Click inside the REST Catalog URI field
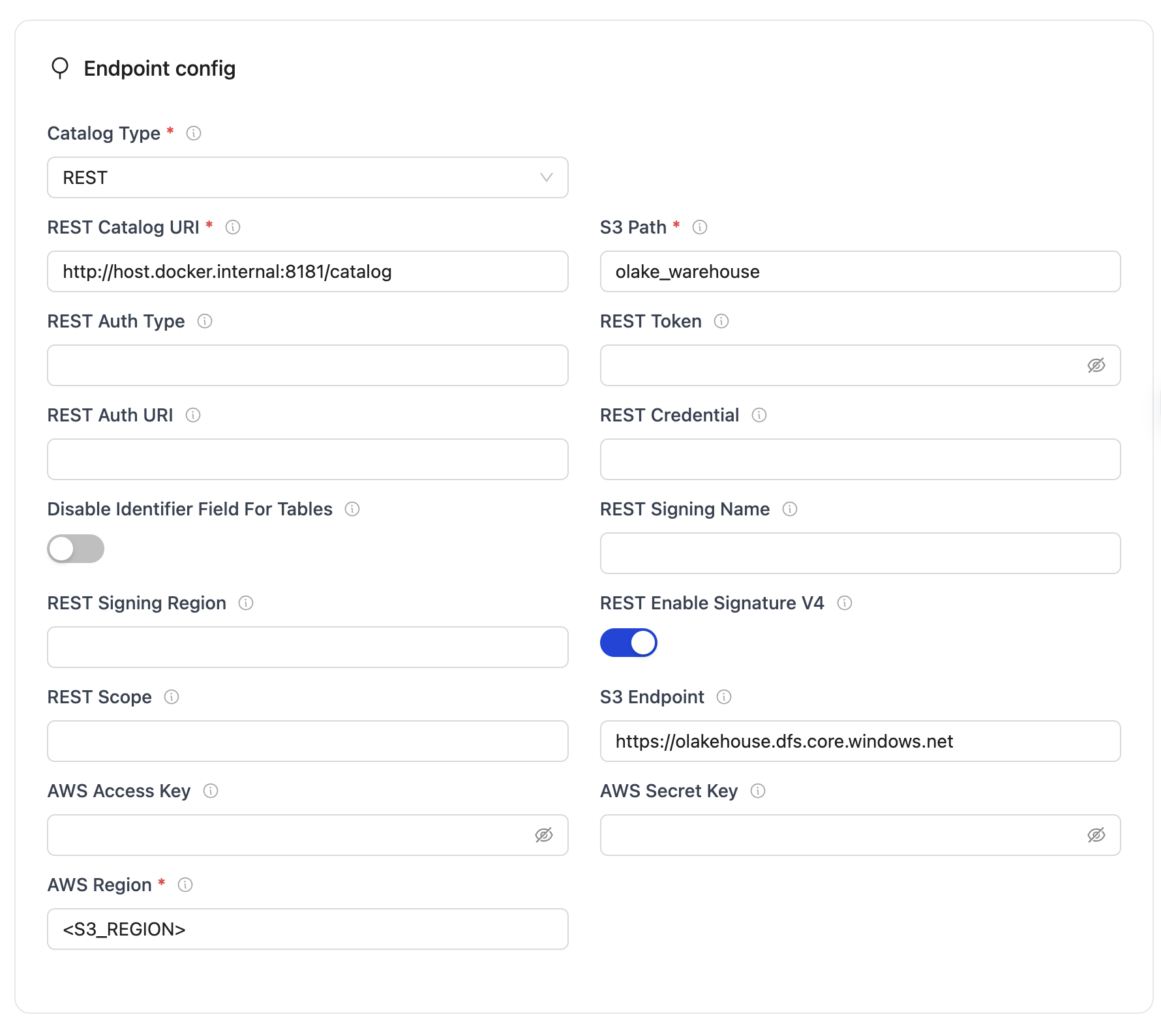1161x1036 pixels. click(307, 271)
